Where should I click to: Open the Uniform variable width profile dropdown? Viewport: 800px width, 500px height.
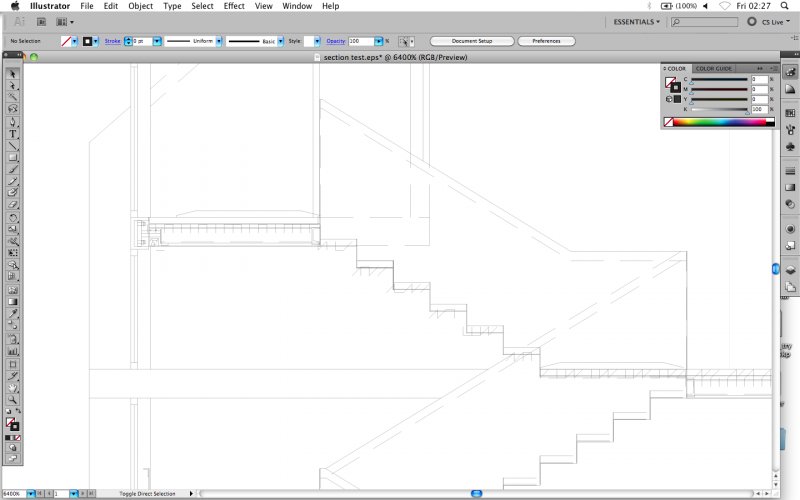point(219,41)
